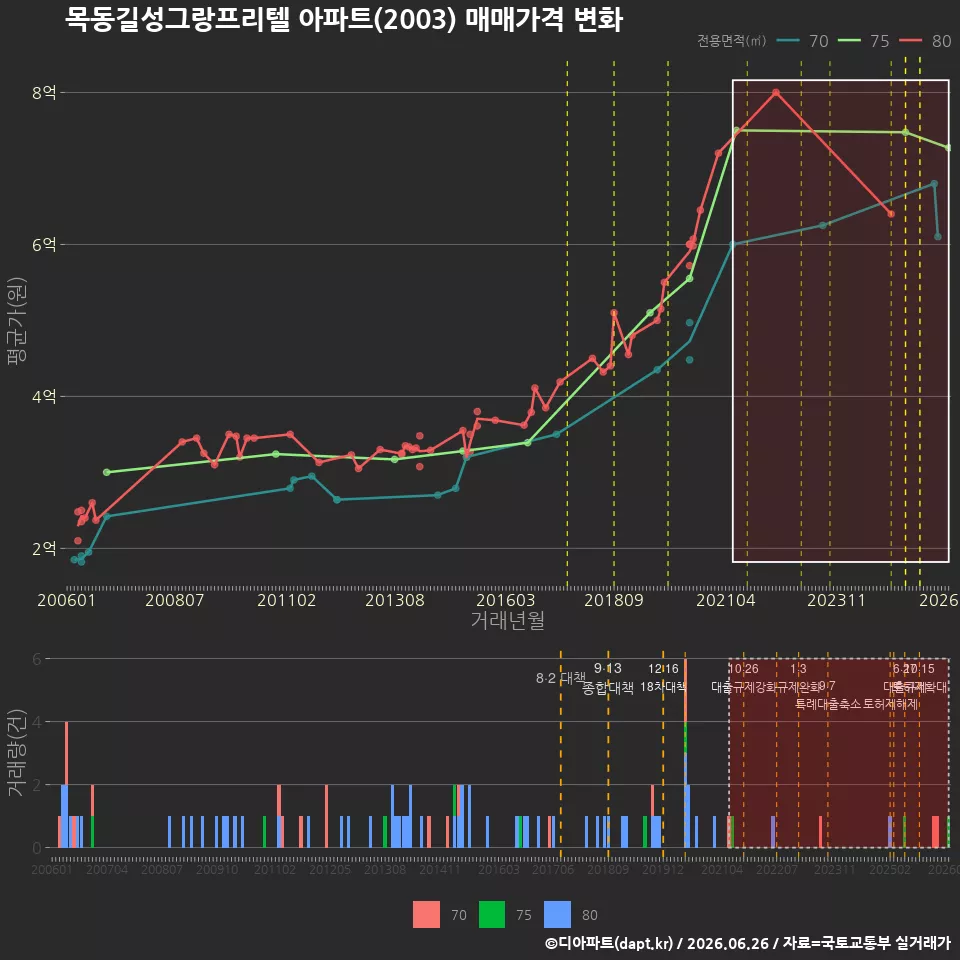Click 202502 tick on the volume chart axis

coord(890,869)
